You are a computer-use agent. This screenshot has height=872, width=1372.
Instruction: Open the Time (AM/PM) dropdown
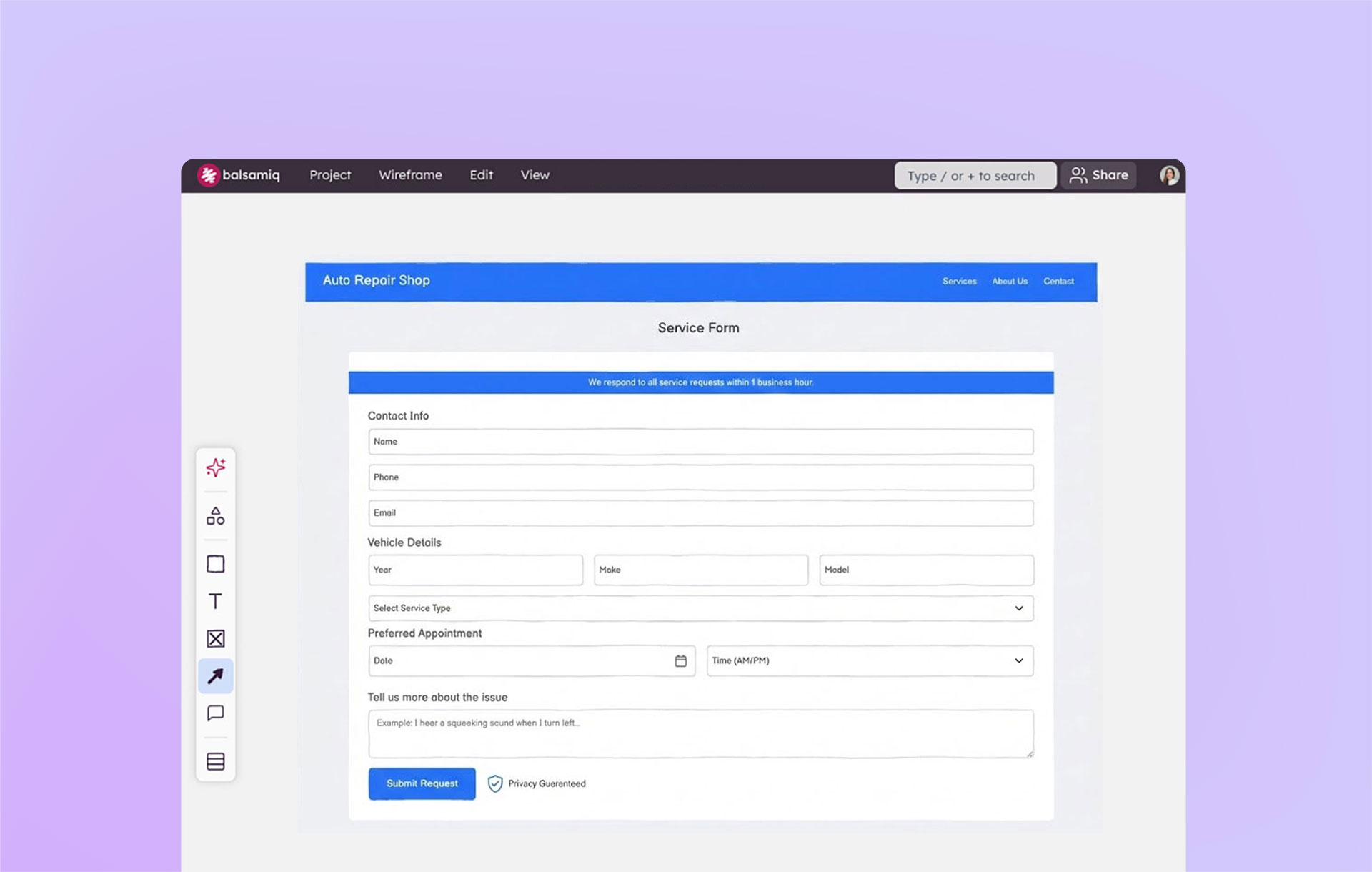1018,661
